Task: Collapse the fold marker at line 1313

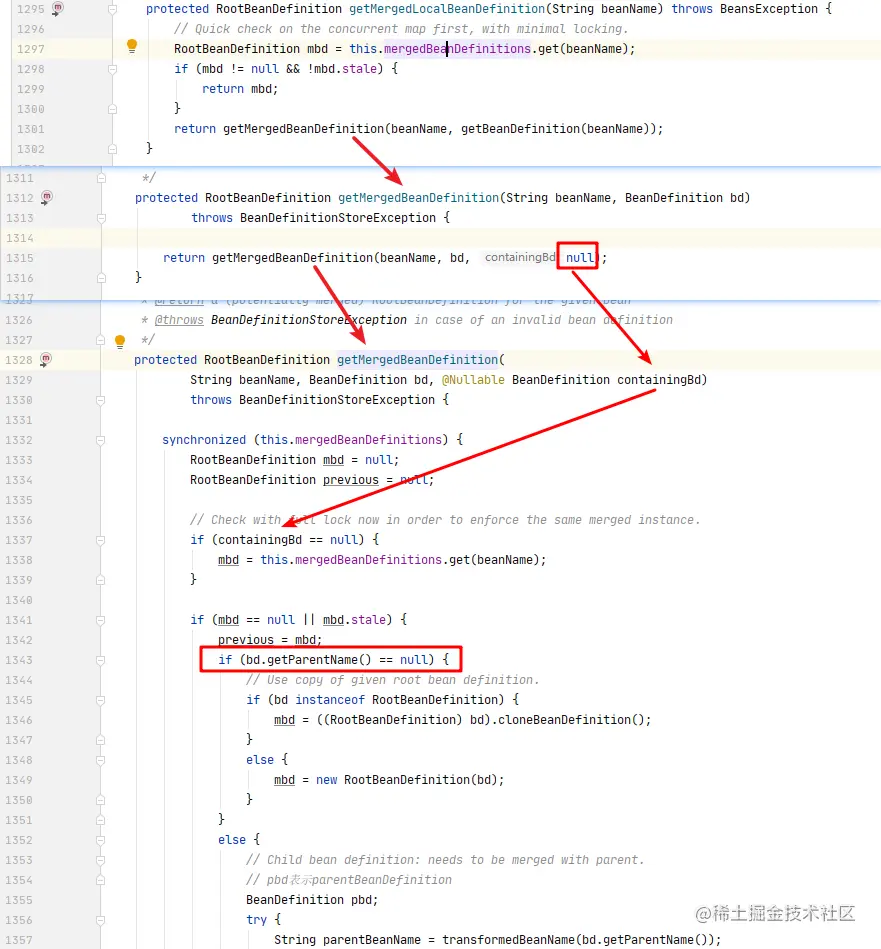Action: click(101, 218)
